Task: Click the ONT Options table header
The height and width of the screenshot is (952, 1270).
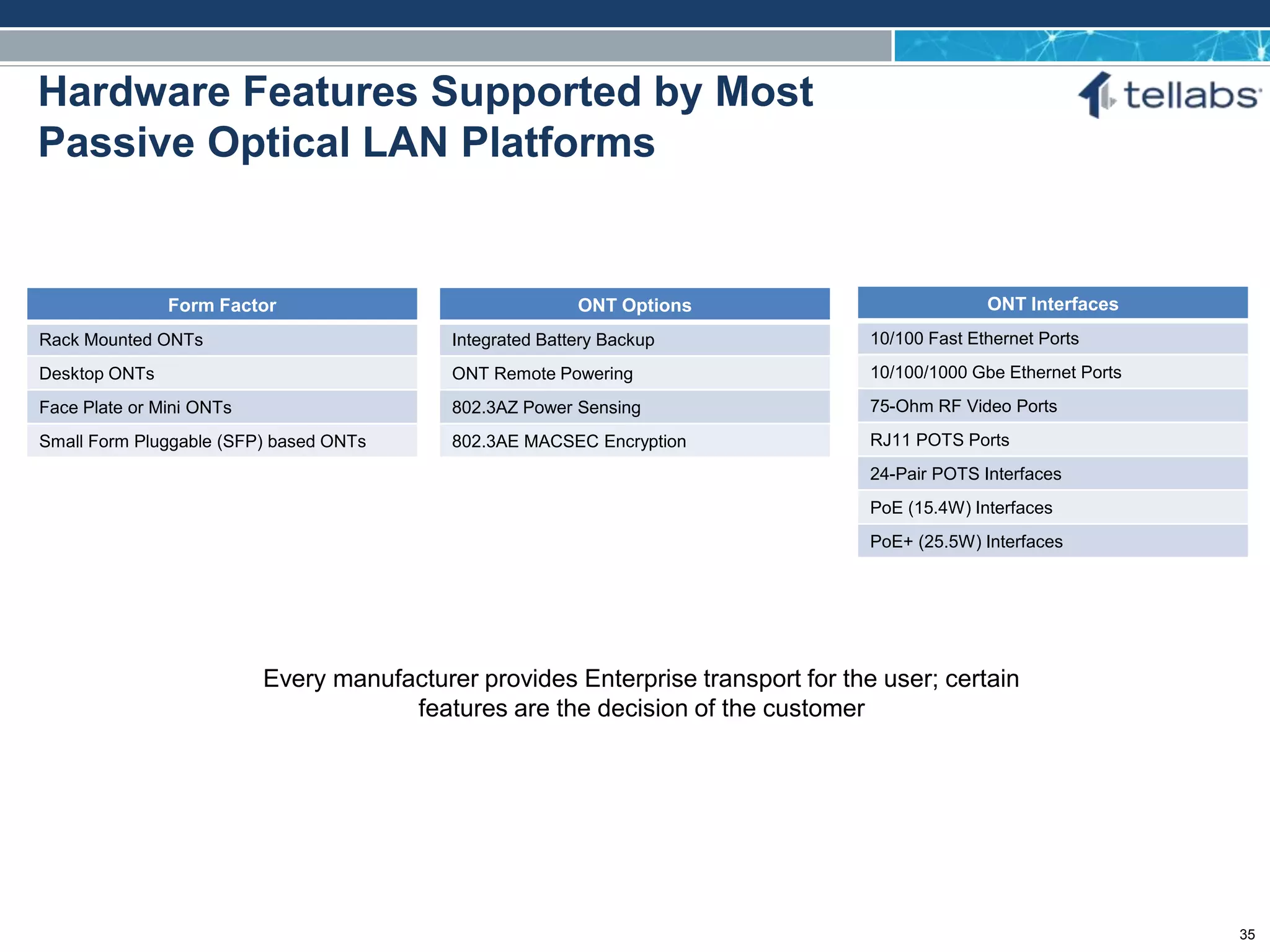Action: pyautogui.click(x=634, y=305)
